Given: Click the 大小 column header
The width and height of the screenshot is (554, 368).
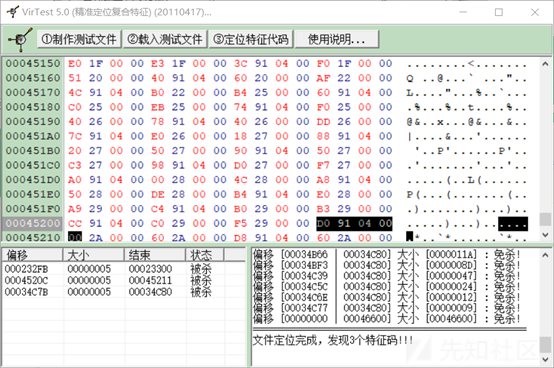Looking at the screenshot, I should point(93,255).
